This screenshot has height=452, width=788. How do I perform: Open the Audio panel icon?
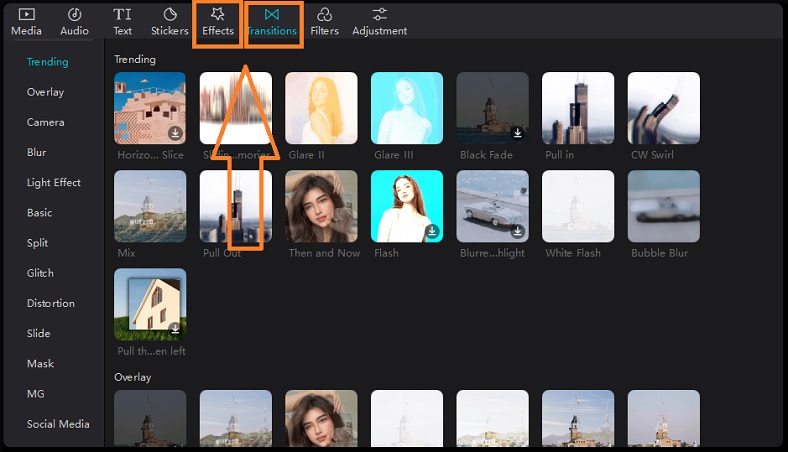tap(74, 15)
